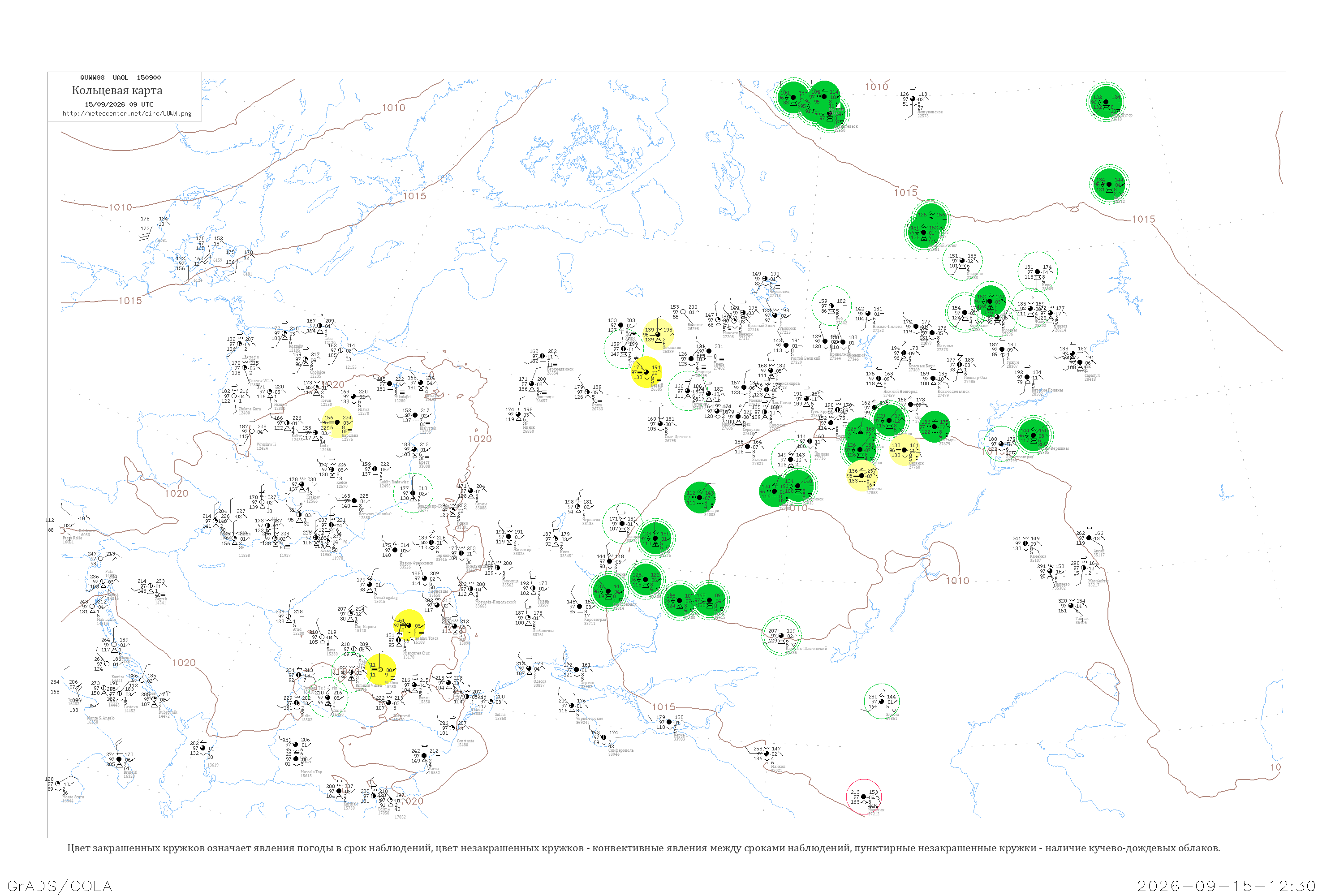1344x896 pixels.
Task: Select the pale yellow Пачелма station circle
Action: (x=862, y=475)
